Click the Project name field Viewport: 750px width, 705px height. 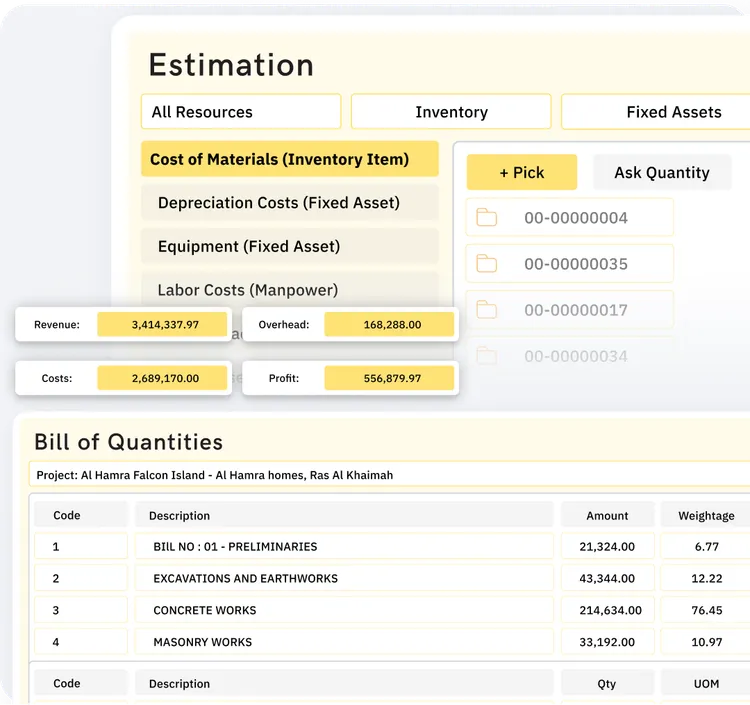[x=389, y=475]
